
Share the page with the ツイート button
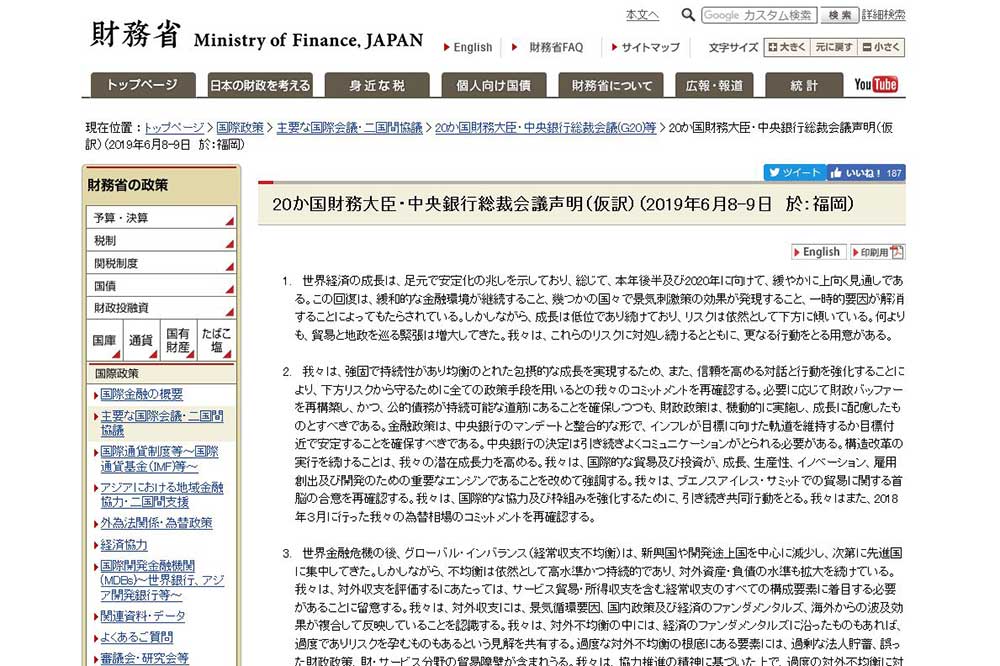point(795,173)
